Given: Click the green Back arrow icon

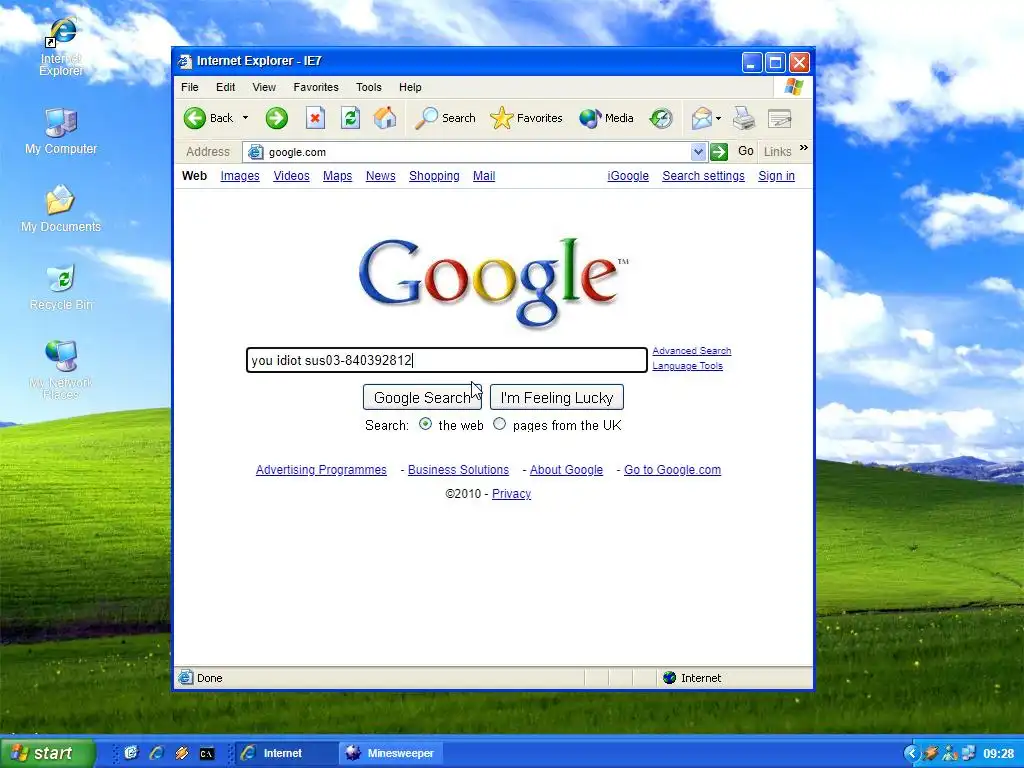Looking at the screenshot, I should click(x=195, y=118).
